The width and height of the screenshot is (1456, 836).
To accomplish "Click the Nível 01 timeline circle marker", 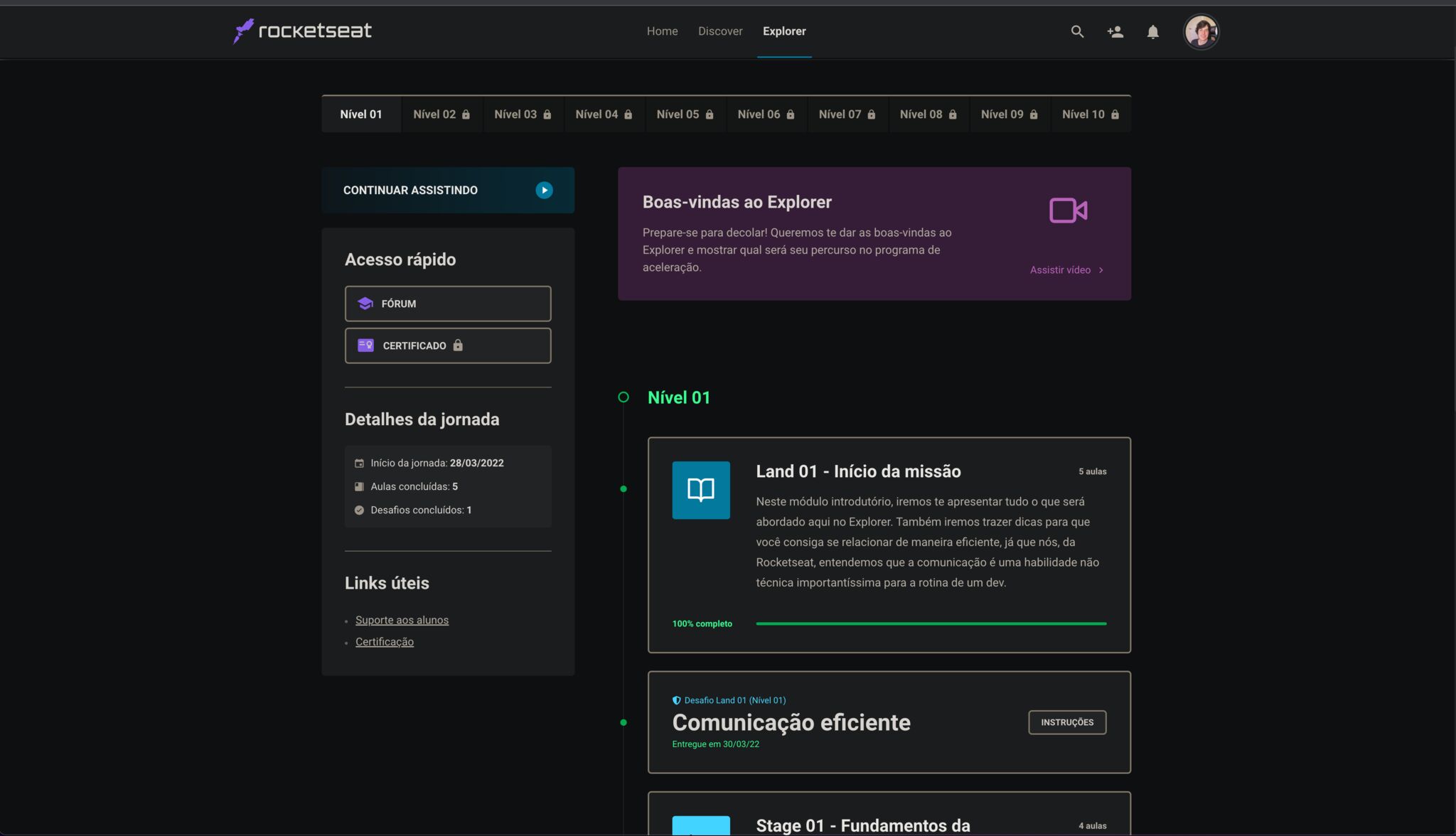I will pyautogui.click(x=623, y=397).
